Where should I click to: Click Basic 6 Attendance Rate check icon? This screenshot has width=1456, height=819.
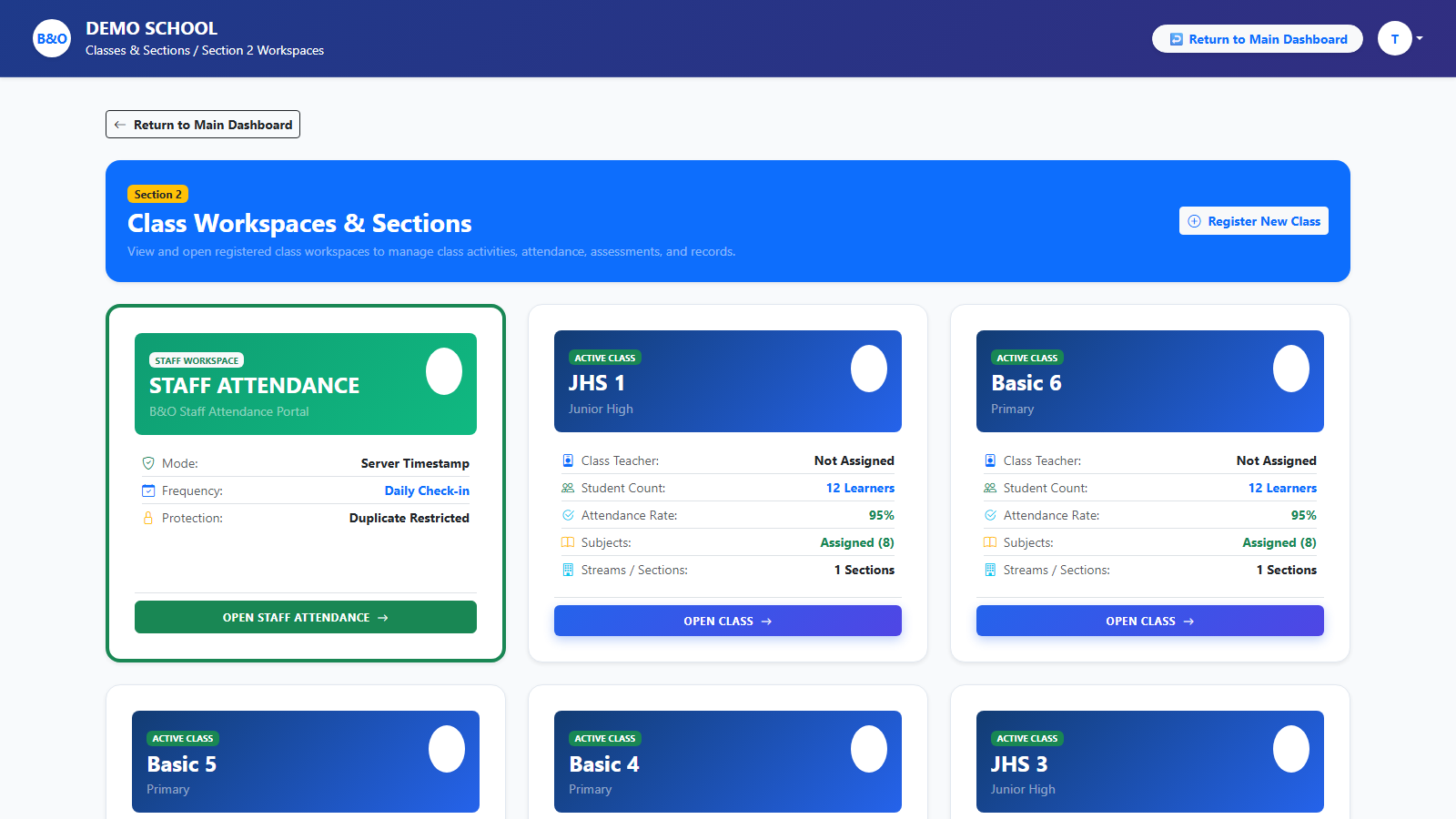990,515
